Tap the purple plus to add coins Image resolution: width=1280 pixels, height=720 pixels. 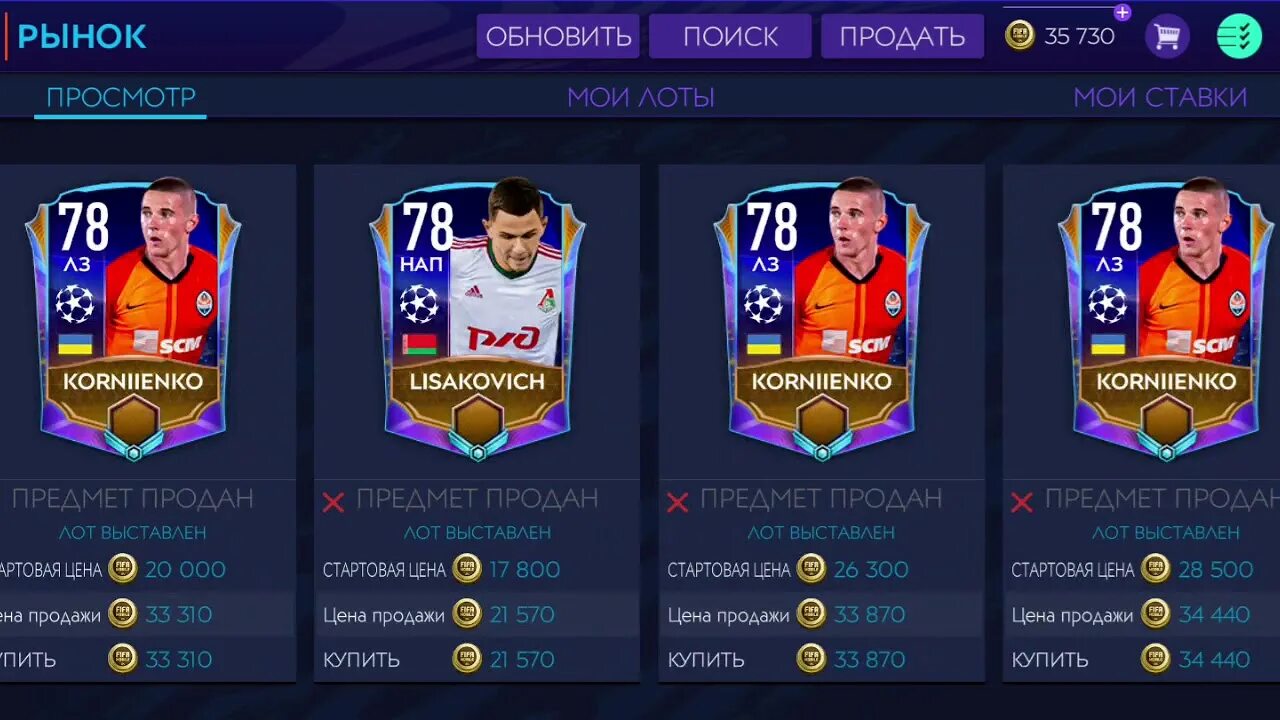pyautogui.click(x=1122, y=13)
